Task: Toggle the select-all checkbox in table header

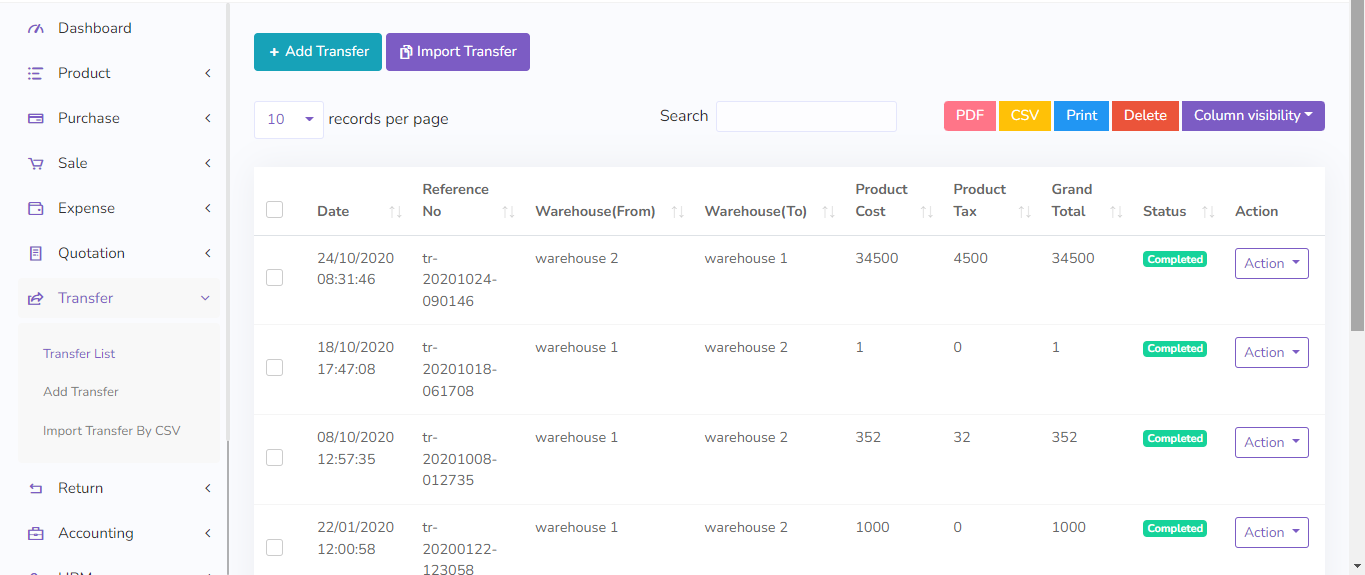Action: (275, 210)
